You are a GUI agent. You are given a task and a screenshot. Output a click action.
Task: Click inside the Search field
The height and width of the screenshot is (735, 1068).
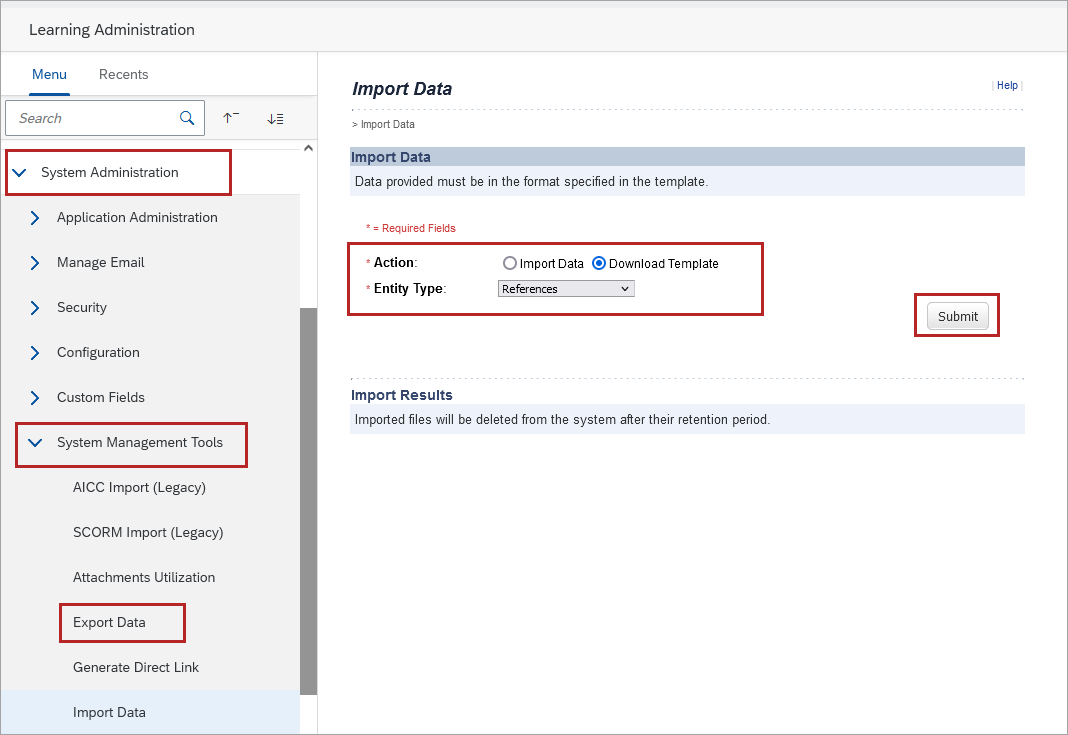point(90,118)
